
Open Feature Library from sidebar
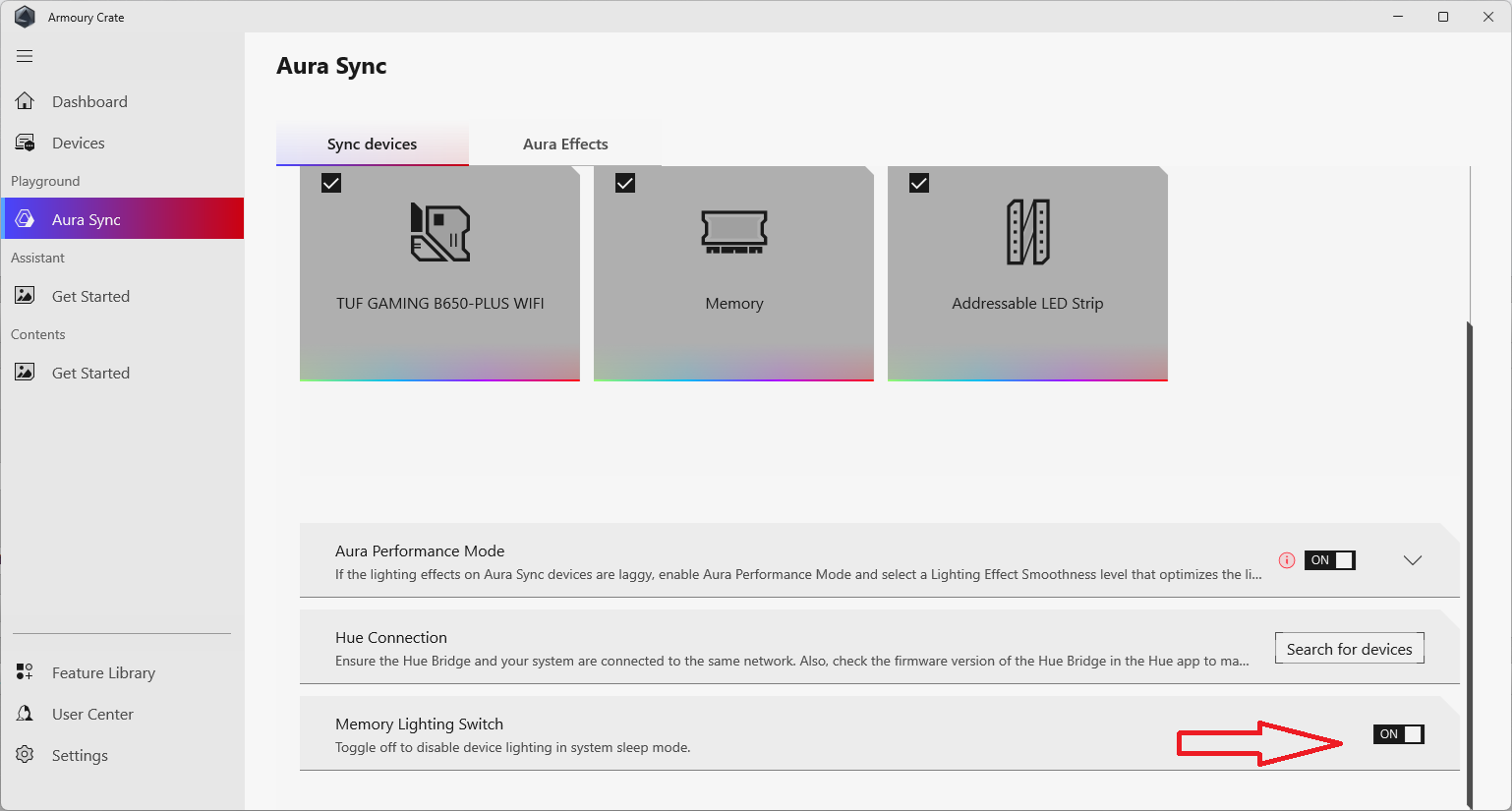click(123, 672)
